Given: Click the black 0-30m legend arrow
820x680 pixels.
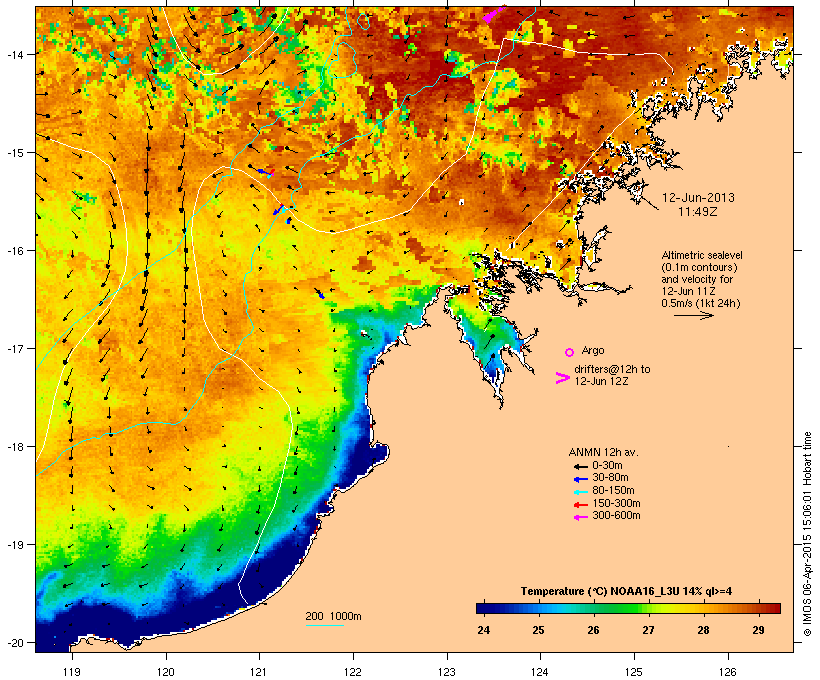Looking at the screenshot, I should 580,466.
